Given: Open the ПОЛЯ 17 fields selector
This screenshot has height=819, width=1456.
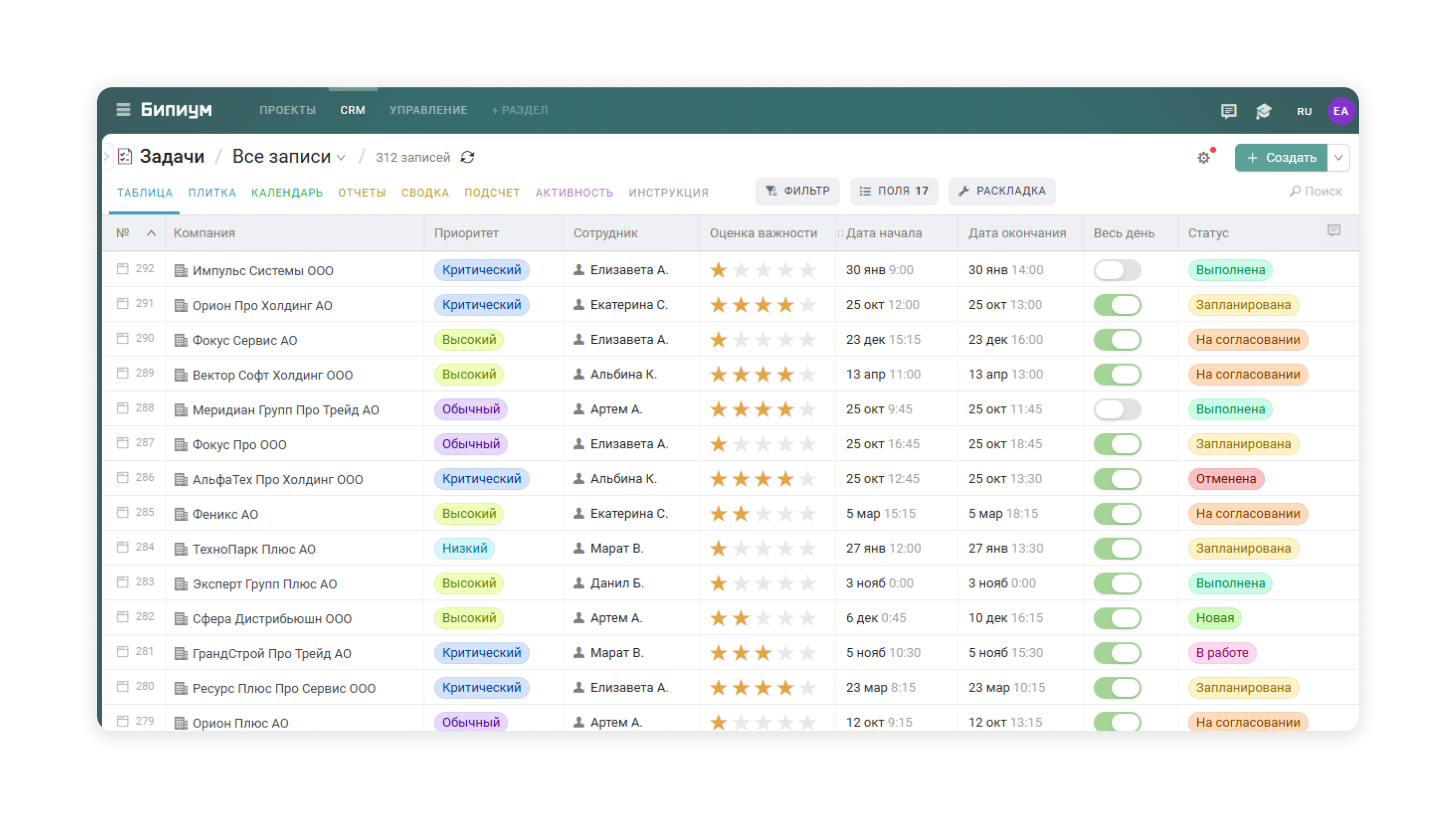Looking at the screenshot, I should click(894, 191).
